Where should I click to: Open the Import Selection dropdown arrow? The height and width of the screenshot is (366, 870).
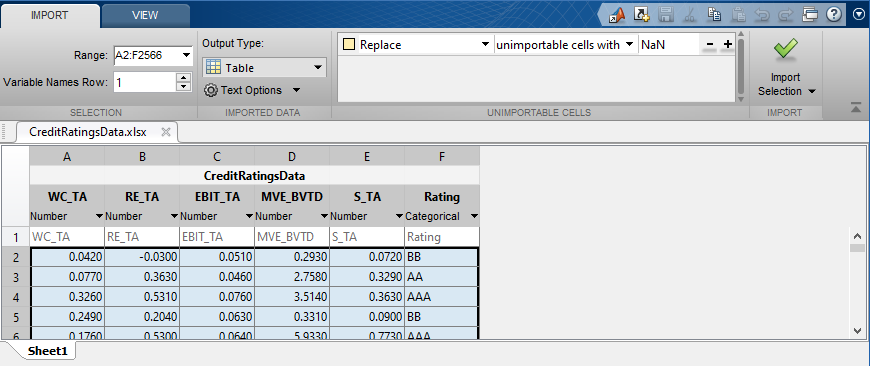pyautogui.click(x=812, y=92)
